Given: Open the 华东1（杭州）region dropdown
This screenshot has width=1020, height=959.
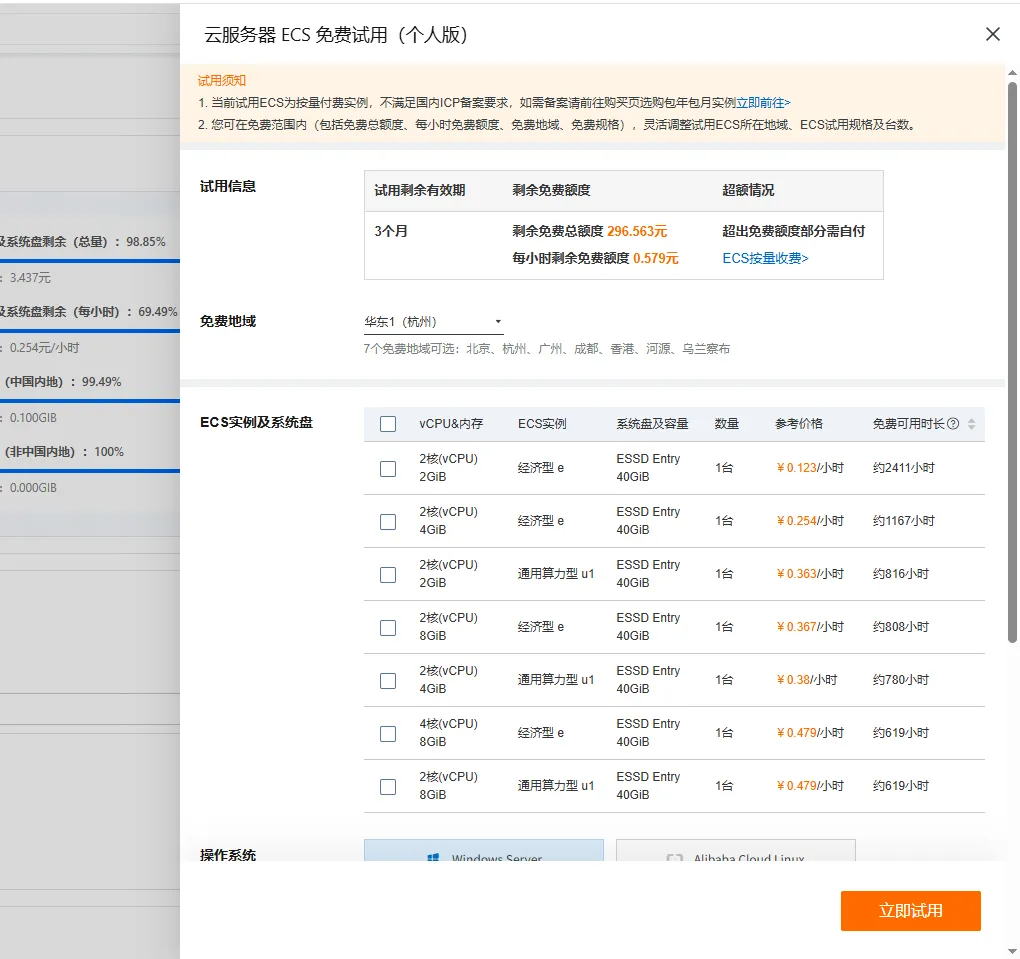Looking at the screenshot, I should coord(433,321).
